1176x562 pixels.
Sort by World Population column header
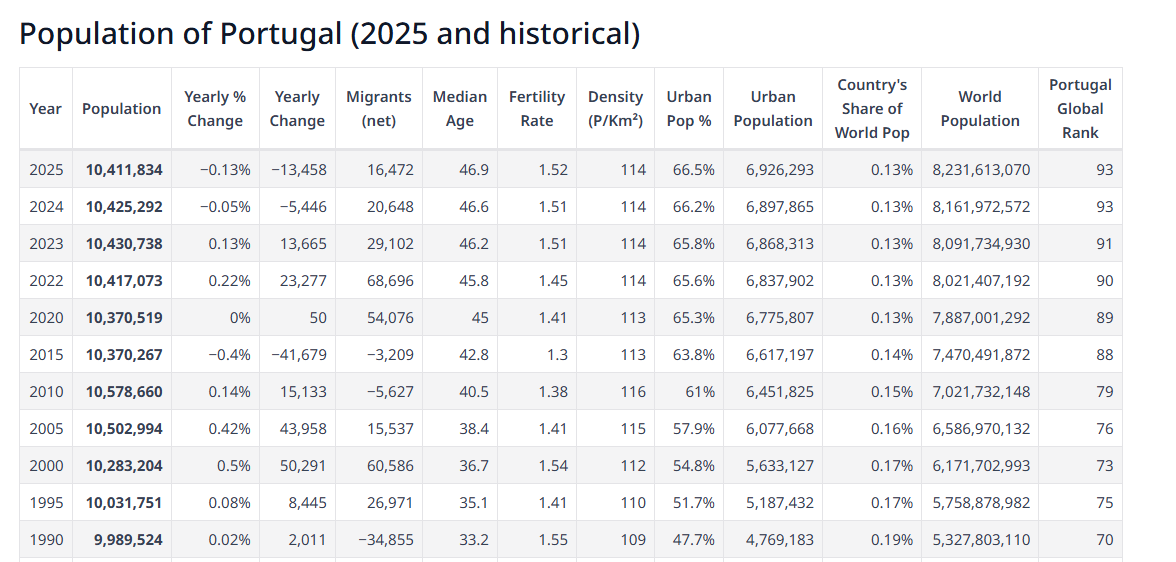pyautogui.click(x=980, y=109)
